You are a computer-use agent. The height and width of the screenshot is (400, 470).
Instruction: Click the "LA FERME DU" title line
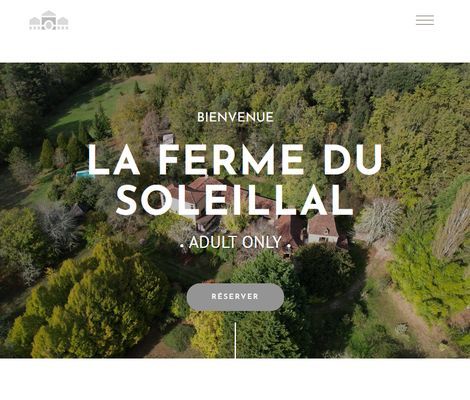[235, 161]
